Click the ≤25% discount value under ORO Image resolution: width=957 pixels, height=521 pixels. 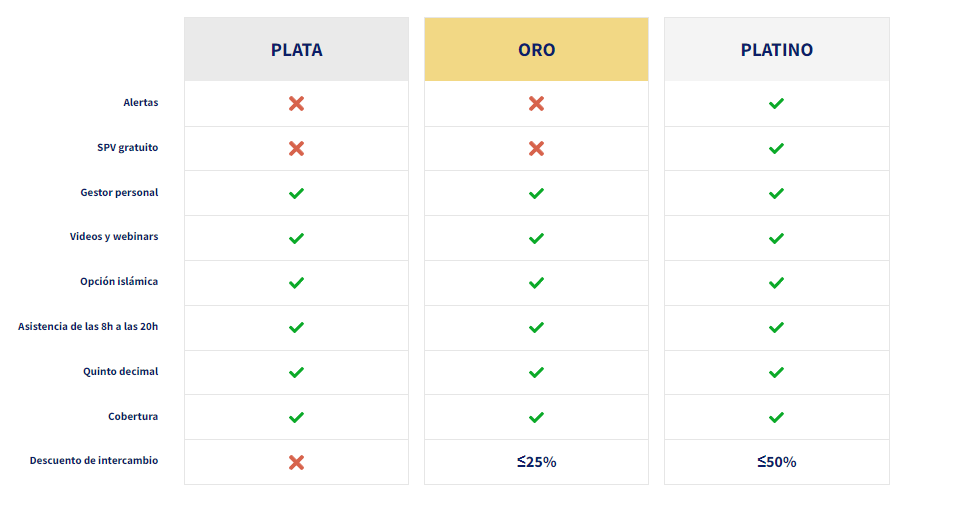[x=537, y=462]
